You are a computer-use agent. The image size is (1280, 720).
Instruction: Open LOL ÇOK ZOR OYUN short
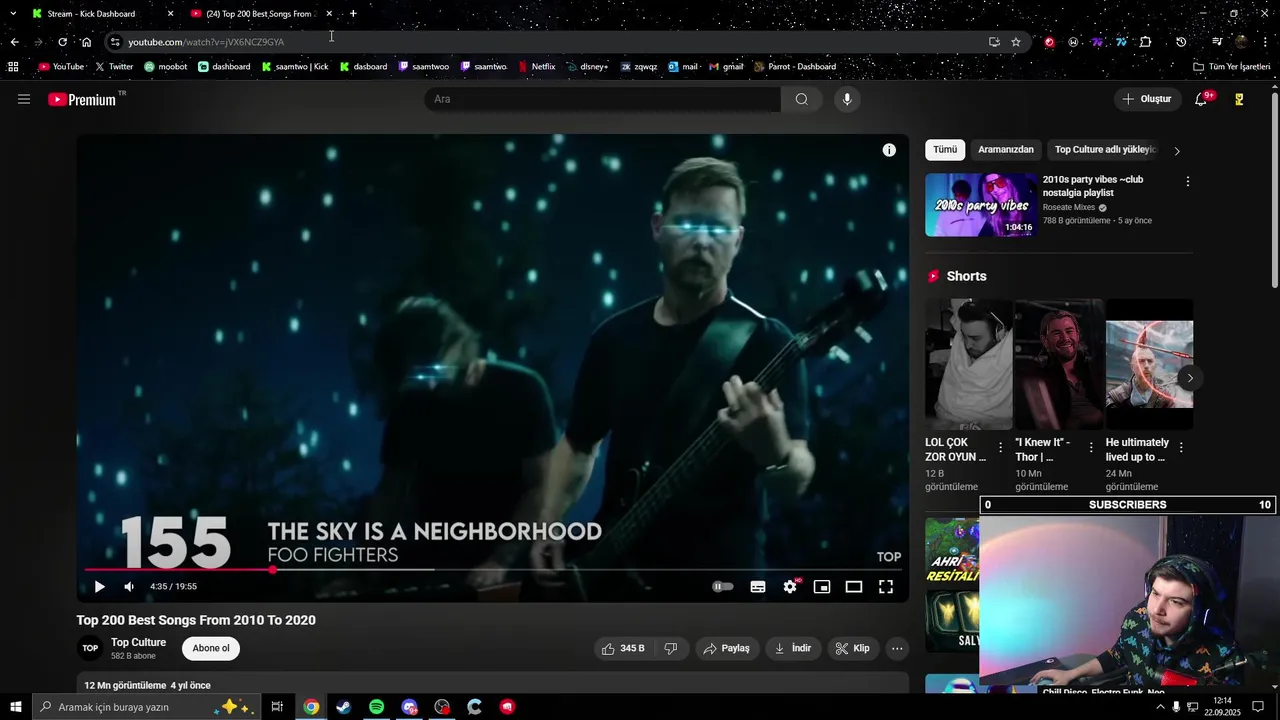coord(968,364)
